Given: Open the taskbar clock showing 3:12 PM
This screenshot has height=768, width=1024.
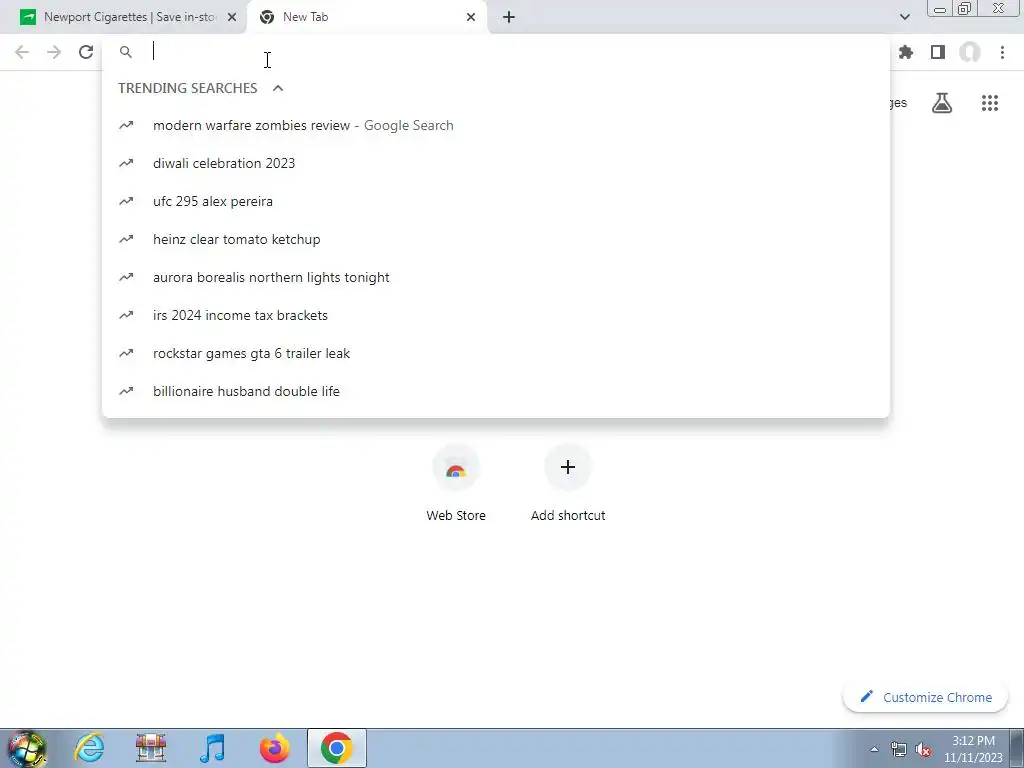Looking at the screenshot, I should coord(973,749).
